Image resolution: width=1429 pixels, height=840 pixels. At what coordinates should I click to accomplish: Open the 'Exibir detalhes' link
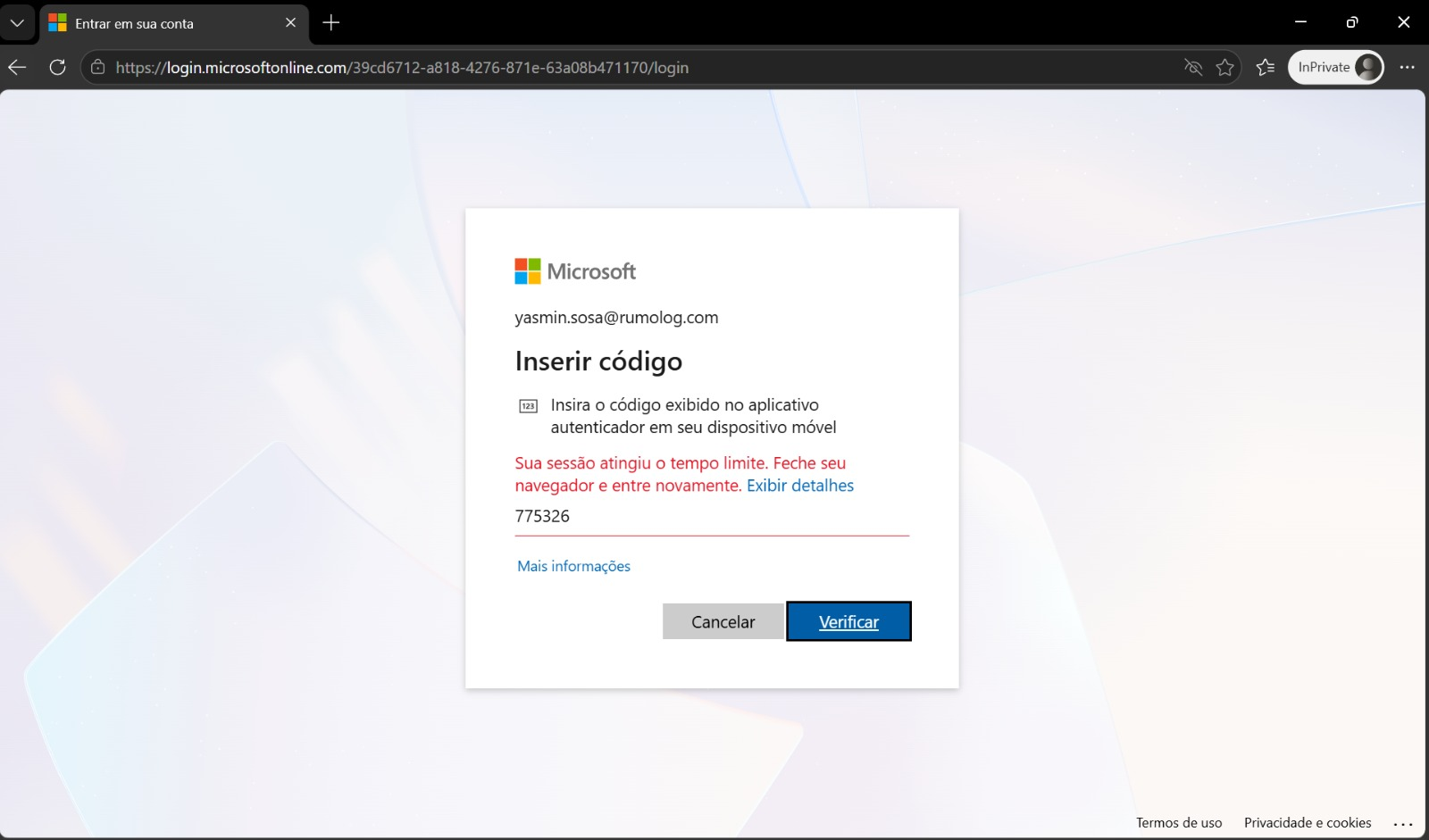[800, 486]
